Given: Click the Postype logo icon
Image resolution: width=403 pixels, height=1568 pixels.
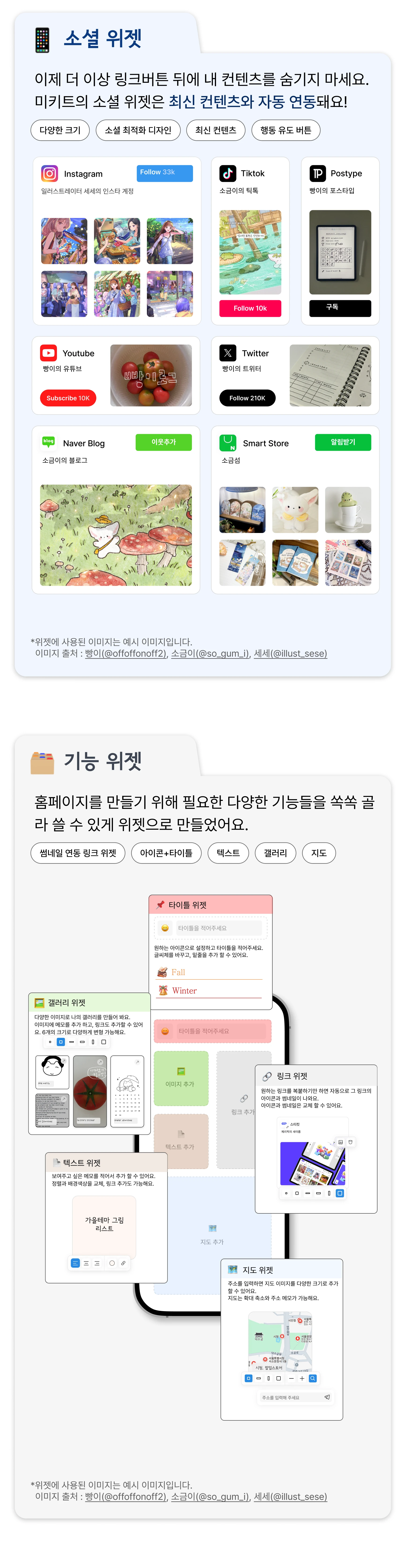Looking at the screenshot, I should pyautogui.click(x=318, y=173).
